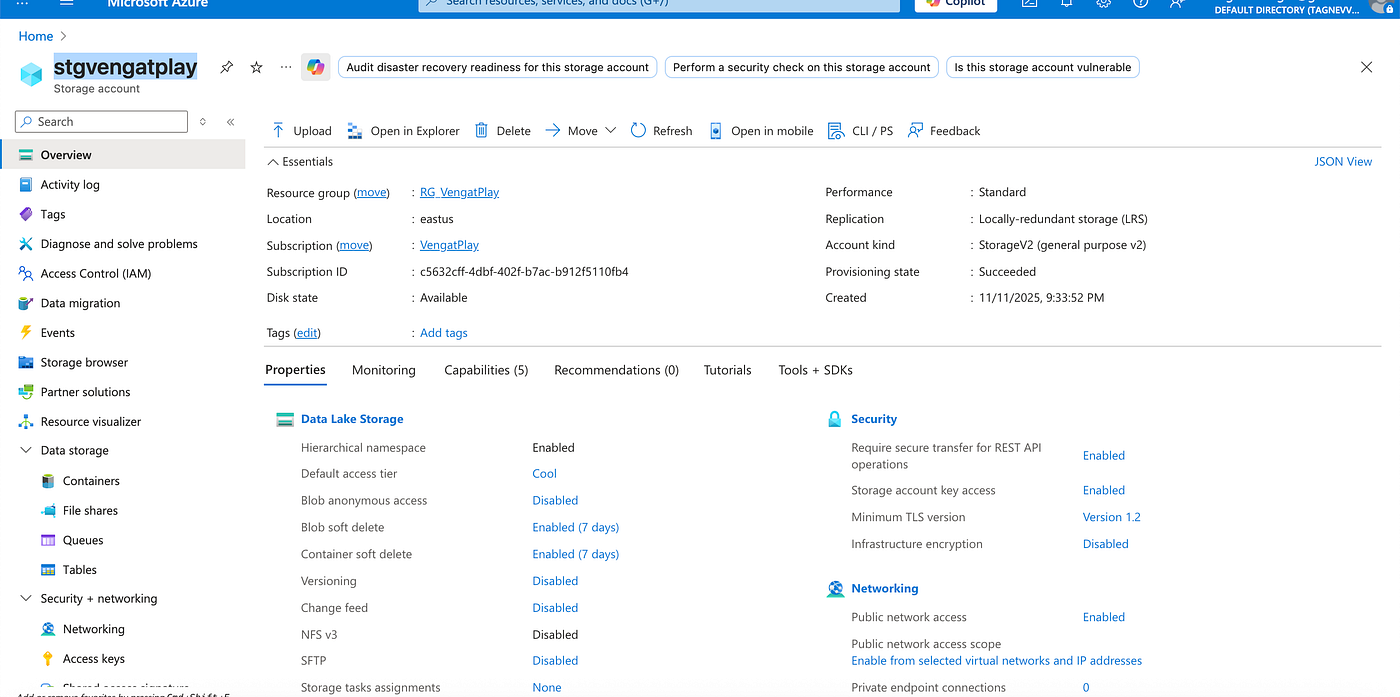Image resolution: width=1400 pixels, height=697 pixels.
Task: Select Overview in the sidebar
Action: (122, 155)
